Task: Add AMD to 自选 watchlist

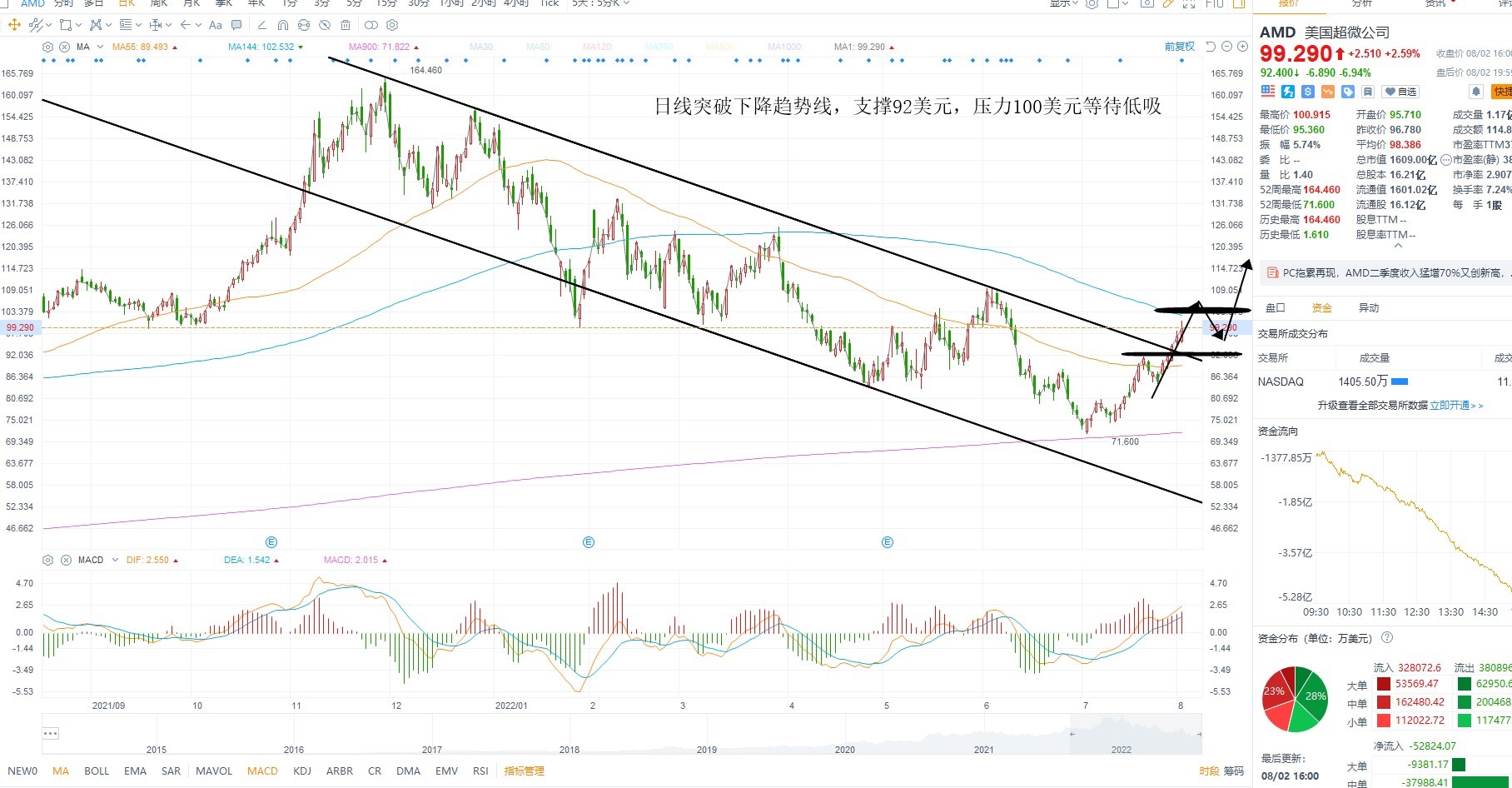Action: (1400, 92)
